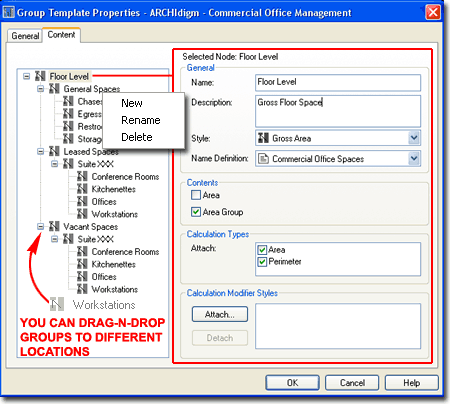
Task: Select Delete in the context menu
Action: click(x=137, y=137)
